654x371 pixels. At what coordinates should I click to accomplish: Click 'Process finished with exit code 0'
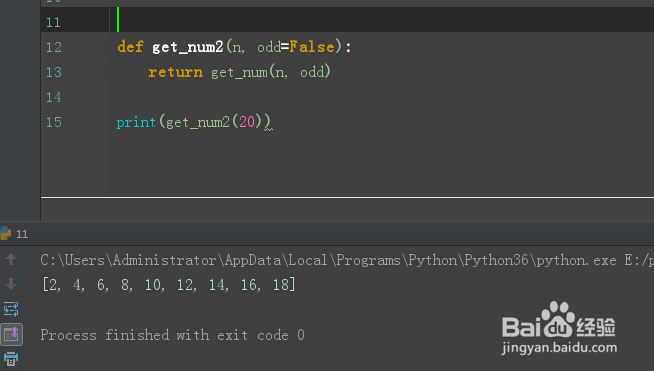click(x=172, y=335)
